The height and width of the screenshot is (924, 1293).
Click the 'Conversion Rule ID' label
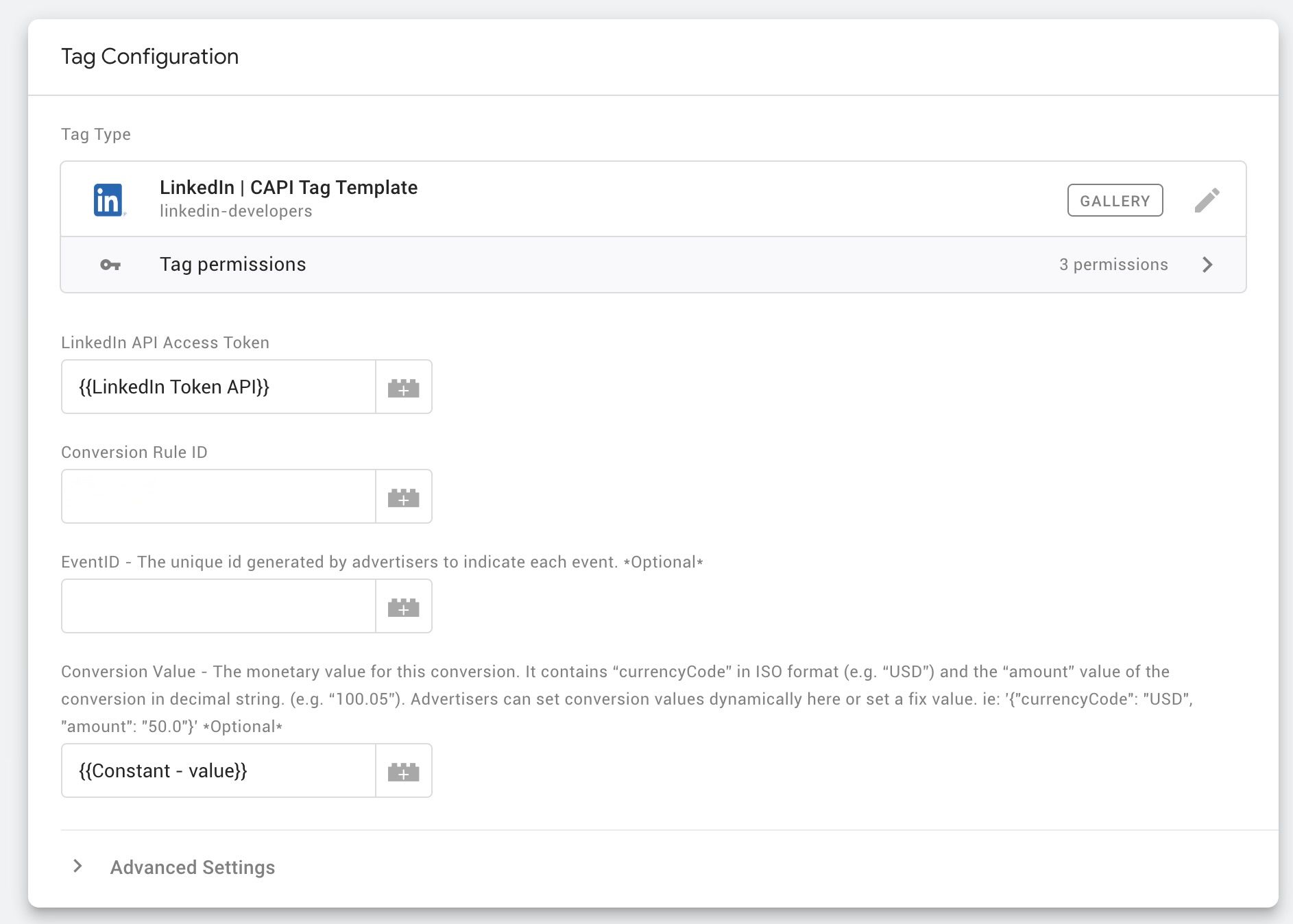[x=134, y=452]
